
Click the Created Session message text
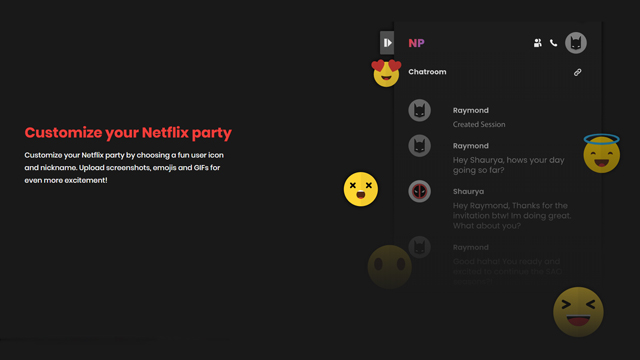coord(479,124)
